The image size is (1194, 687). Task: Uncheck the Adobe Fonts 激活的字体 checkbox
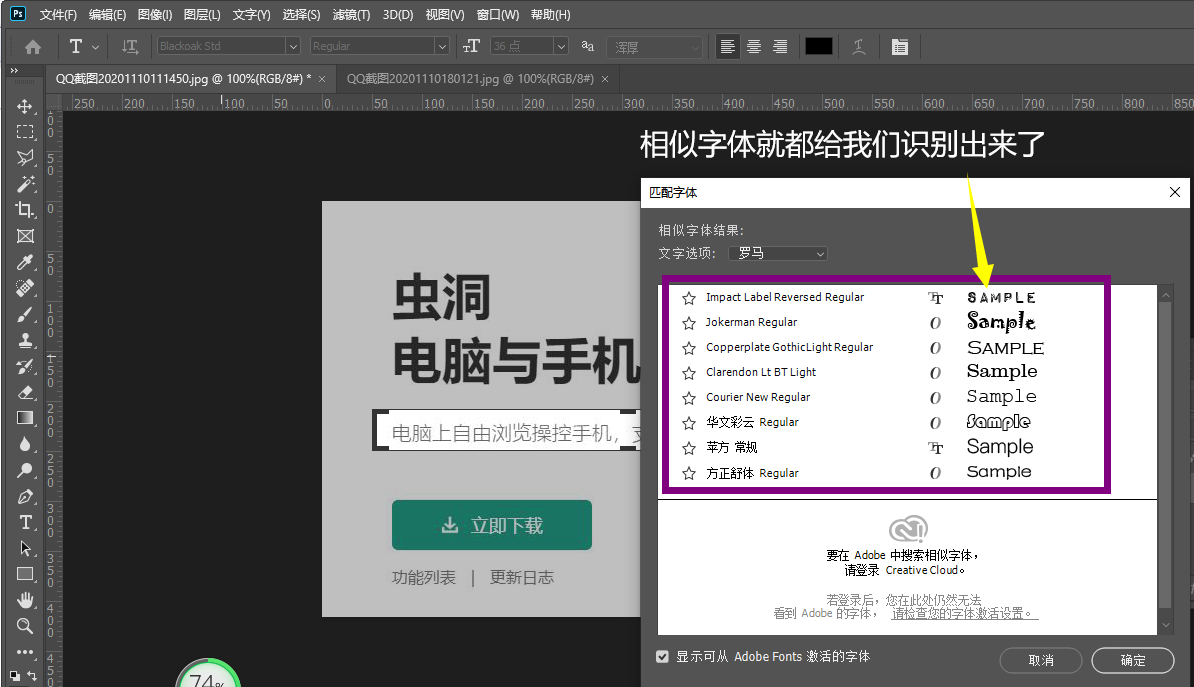[662, 657]
